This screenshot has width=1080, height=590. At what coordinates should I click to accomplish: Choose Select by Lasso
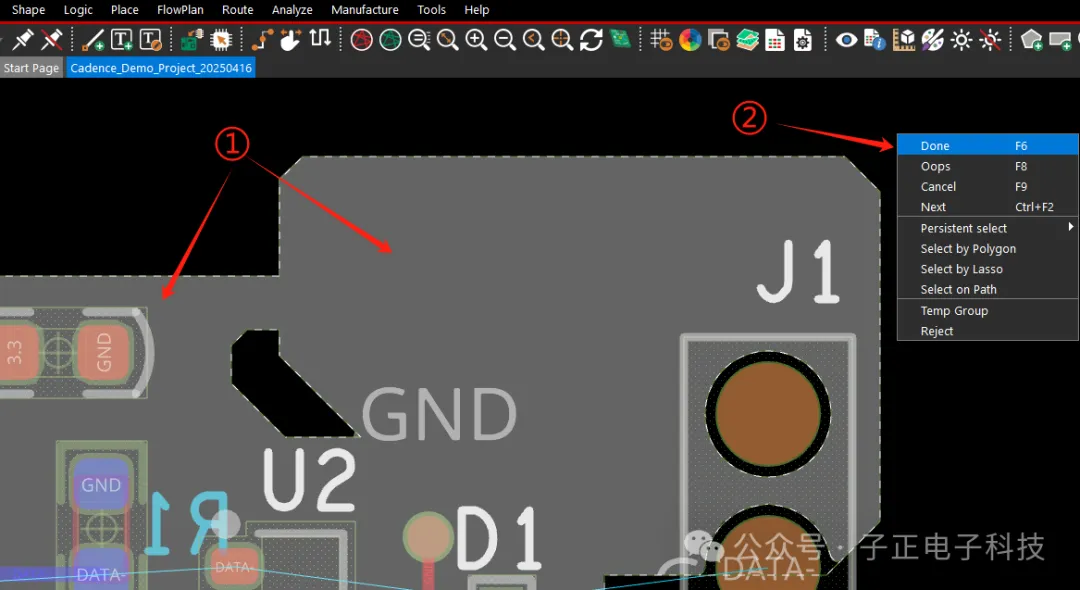[x=988, y=269]
